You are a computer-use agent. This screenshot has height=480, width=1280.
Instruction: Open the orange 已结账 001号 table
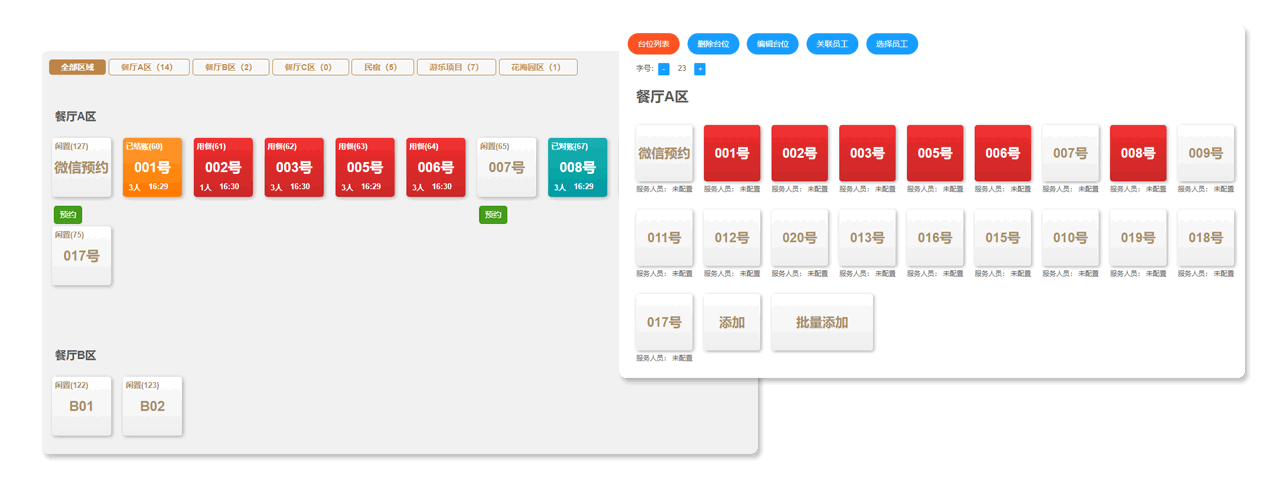point(152,167)
